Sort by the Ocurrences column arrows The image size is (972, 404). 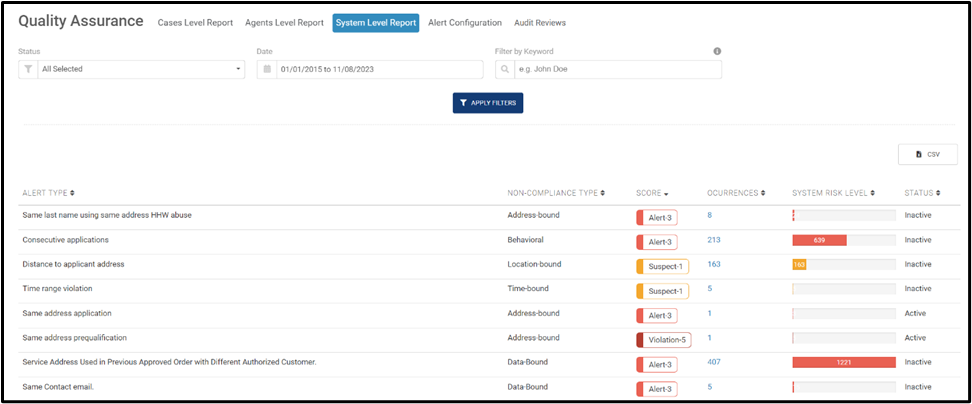(762, 193)
